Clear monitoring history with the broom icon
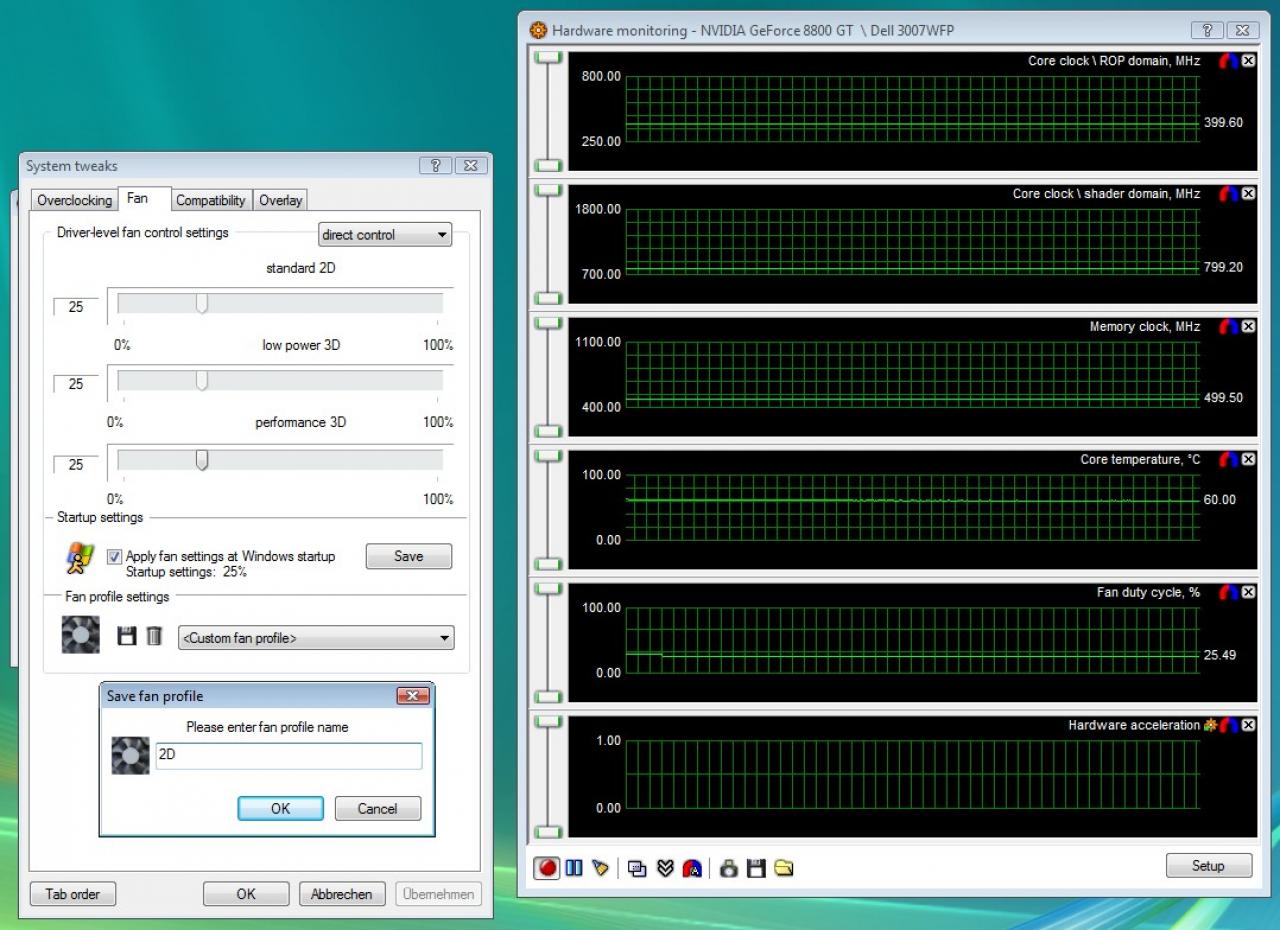The width and height of the screenshot is (1280, 930). (600, 868)
